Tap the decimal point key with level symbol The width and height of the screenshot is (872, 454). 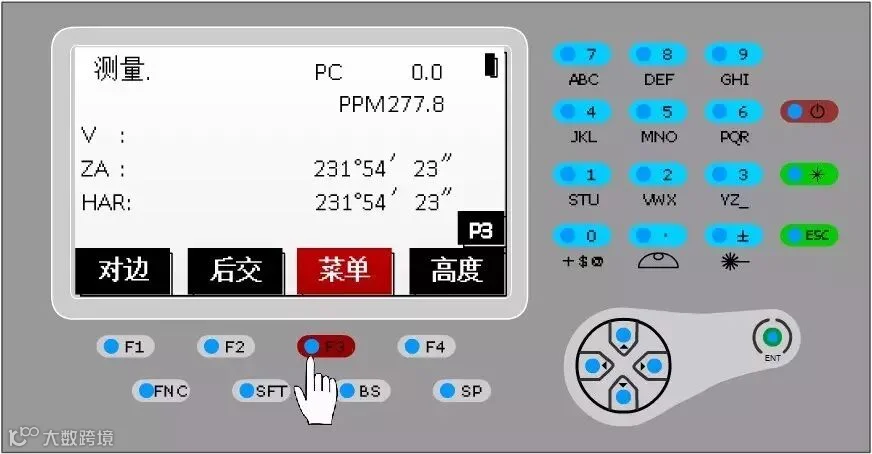657,235
